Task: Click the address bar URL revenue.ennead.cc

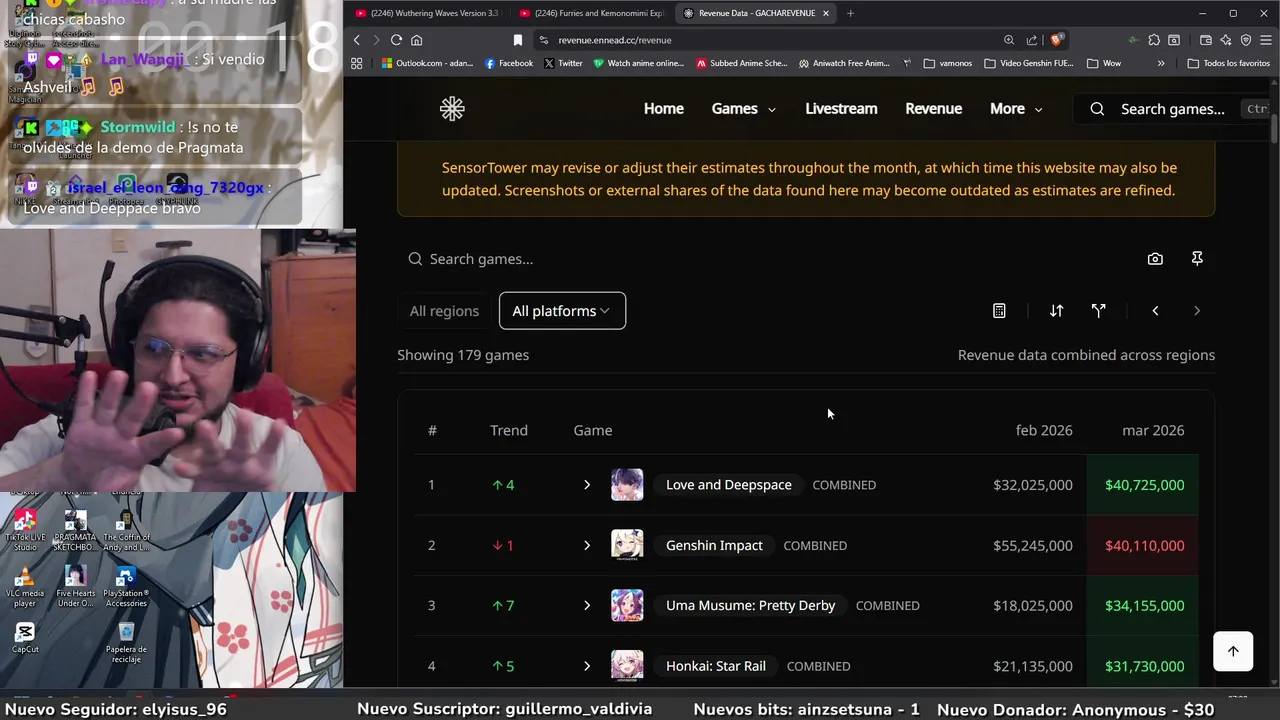Action: click(615, 40)
